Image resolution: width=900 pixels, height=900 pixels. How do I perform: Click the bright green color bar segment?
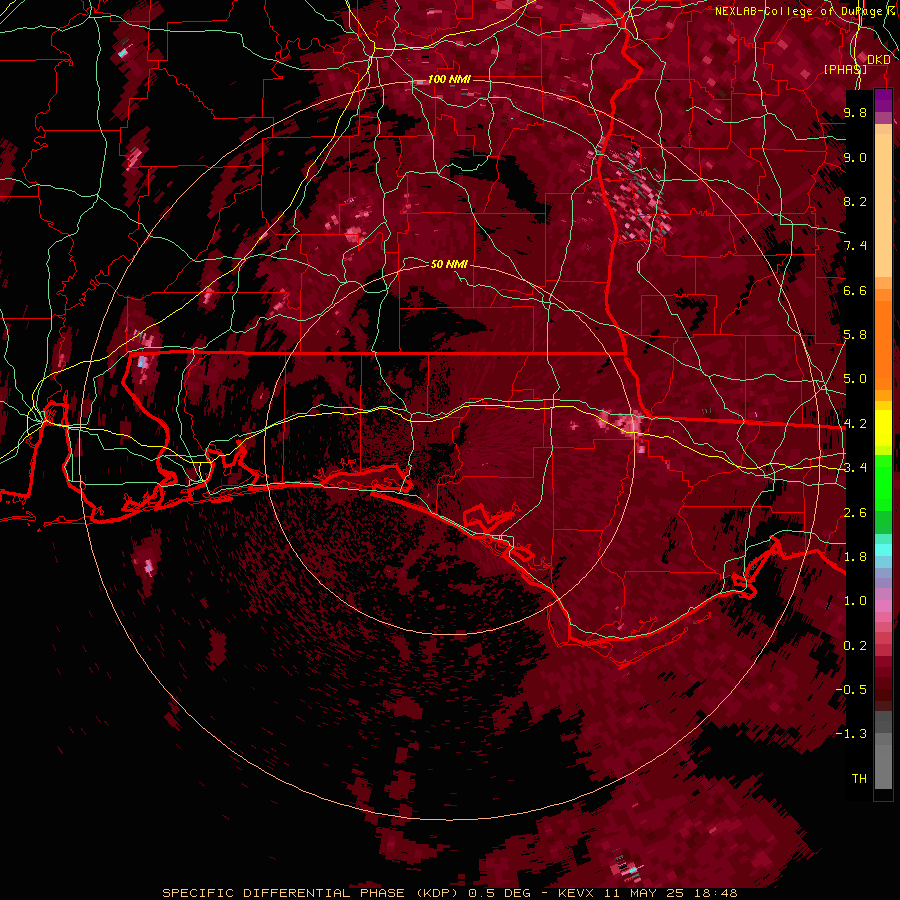coord(883,482)
